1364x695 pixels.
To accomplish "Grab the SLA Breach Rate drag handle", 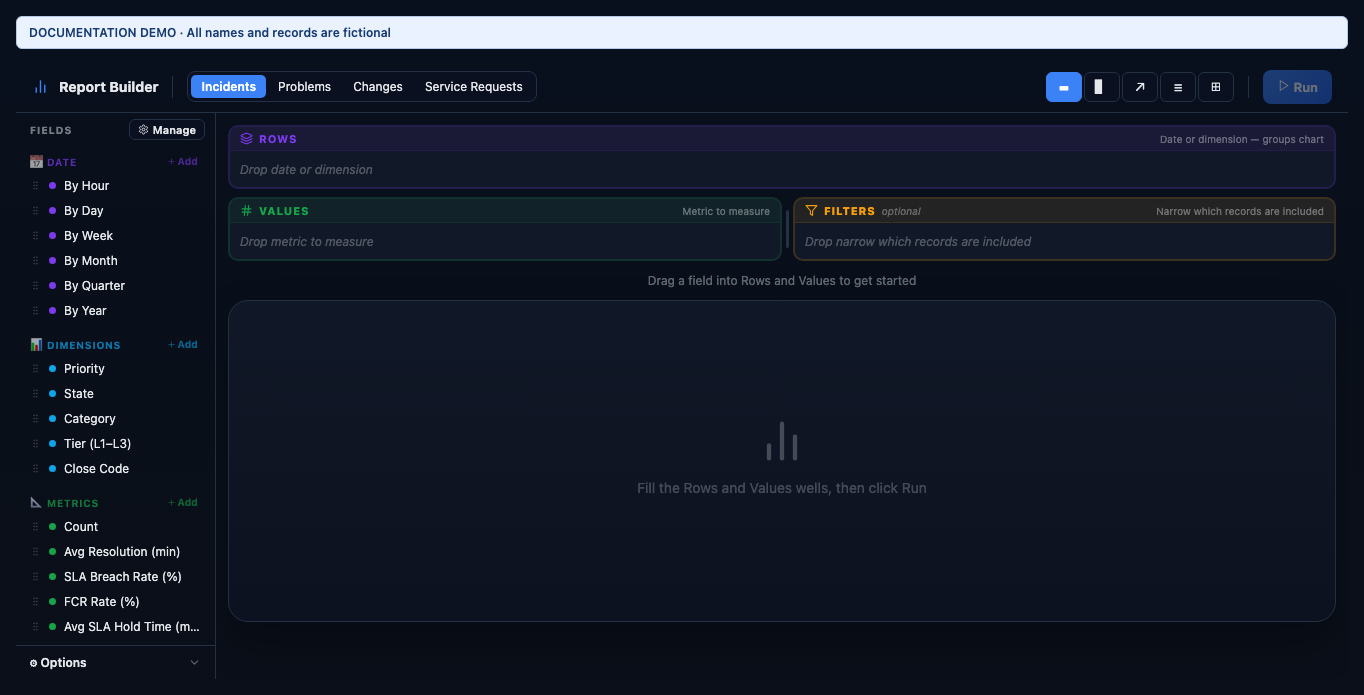I will (x=36, y=577).
